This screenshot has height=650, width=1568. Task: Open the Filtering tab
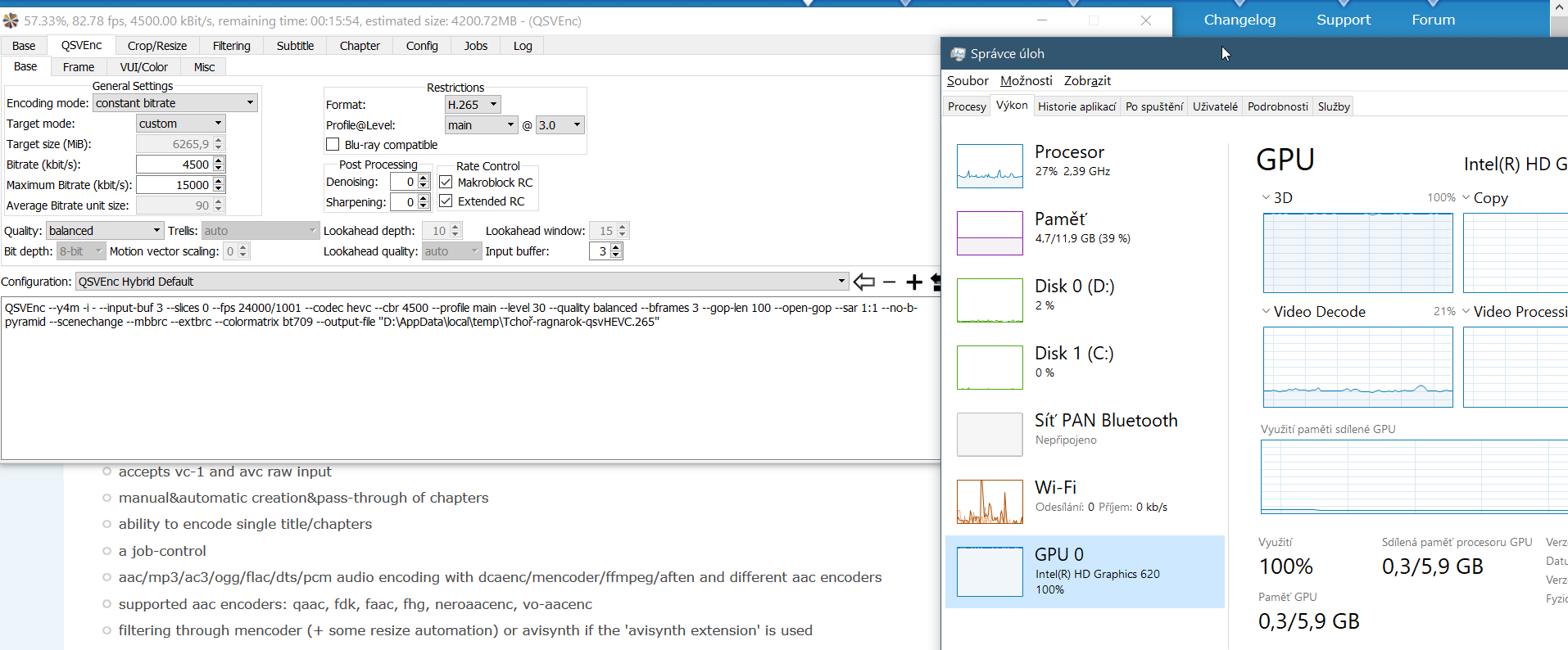pyautogui.click(x=232, y=46)
